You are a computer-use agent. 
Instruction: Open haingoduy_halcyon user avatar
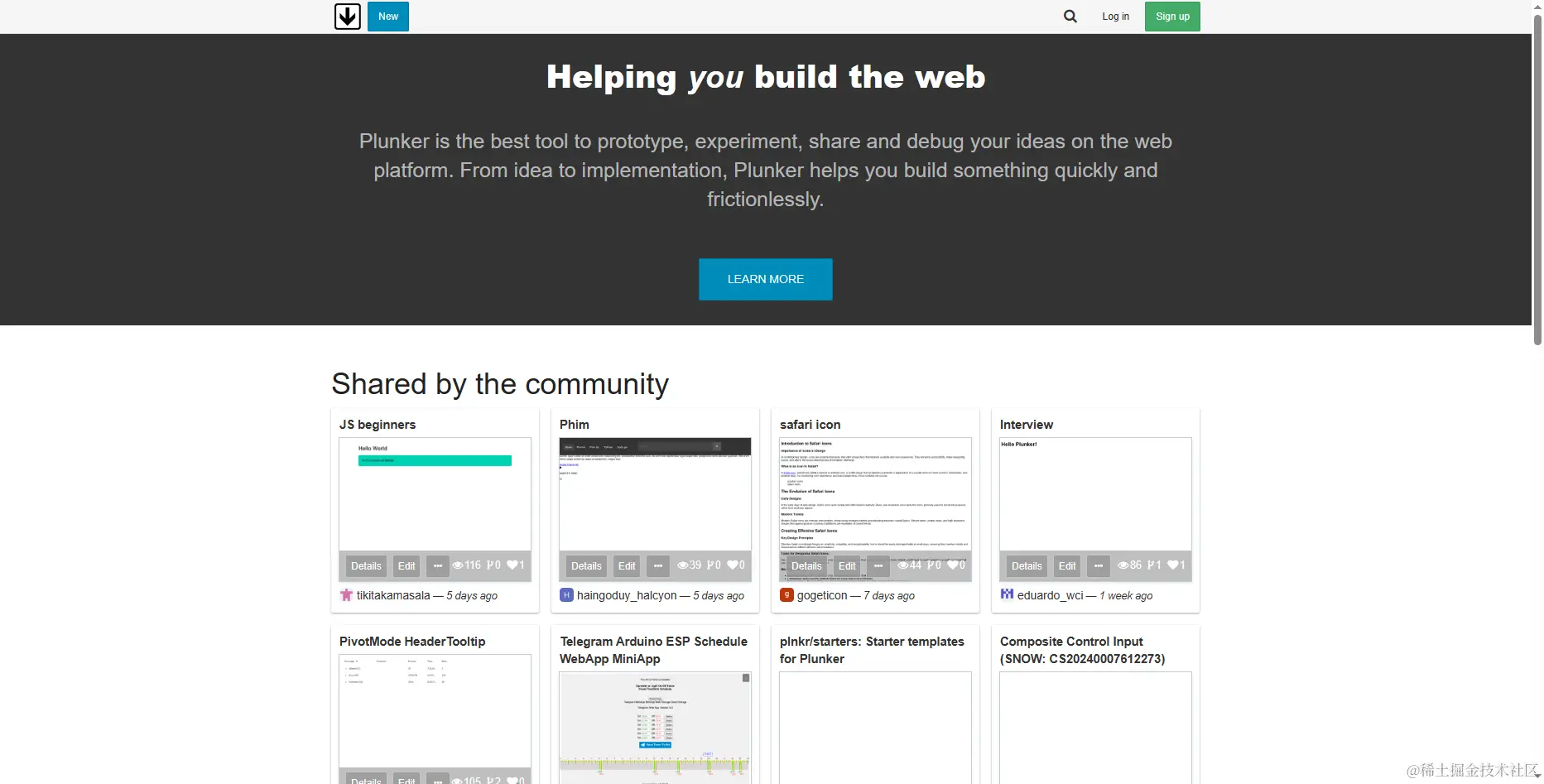[566, 594]
